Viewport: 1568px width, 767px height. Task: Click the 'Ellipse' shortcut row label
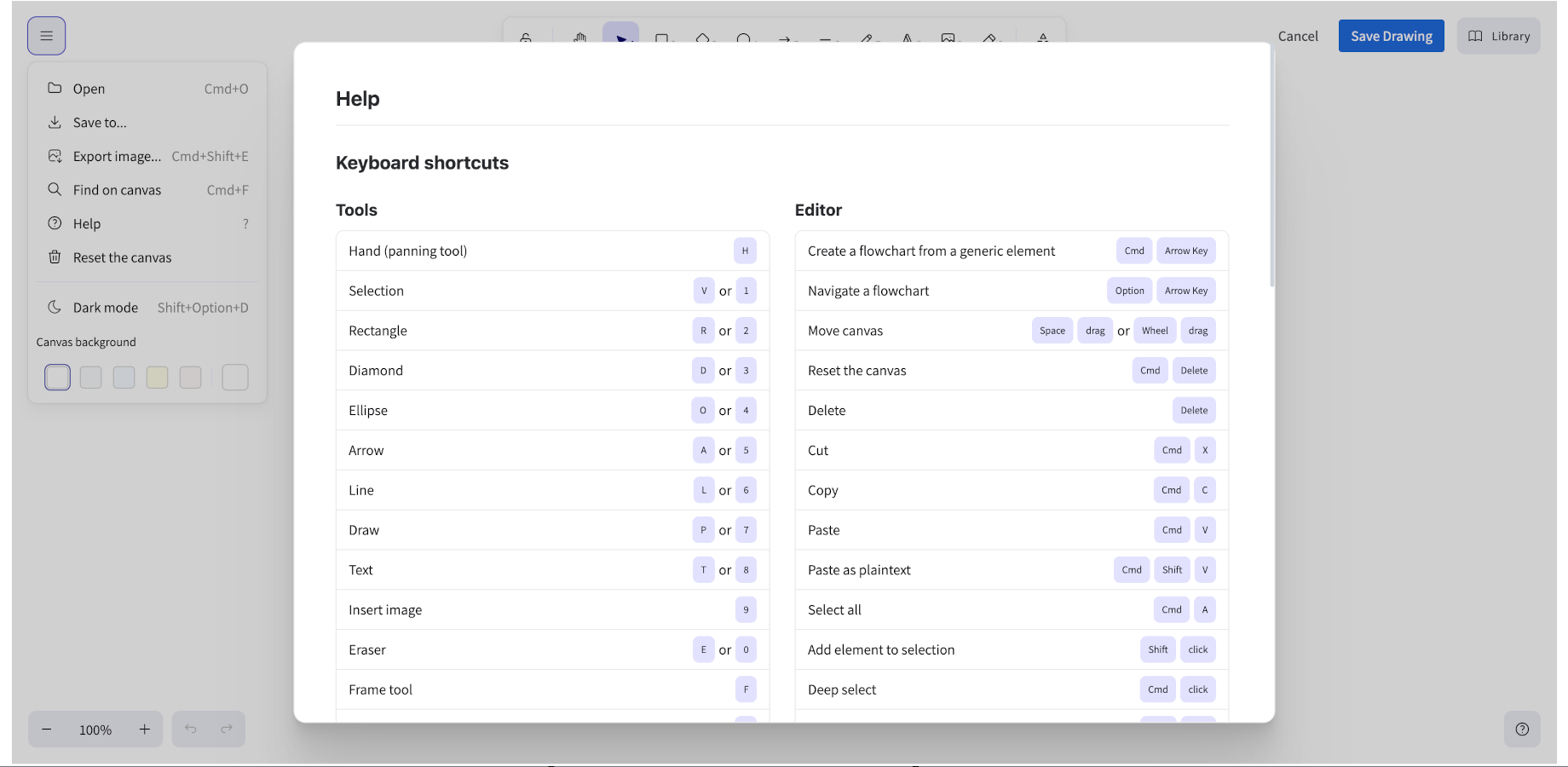[x=368, y=411]
